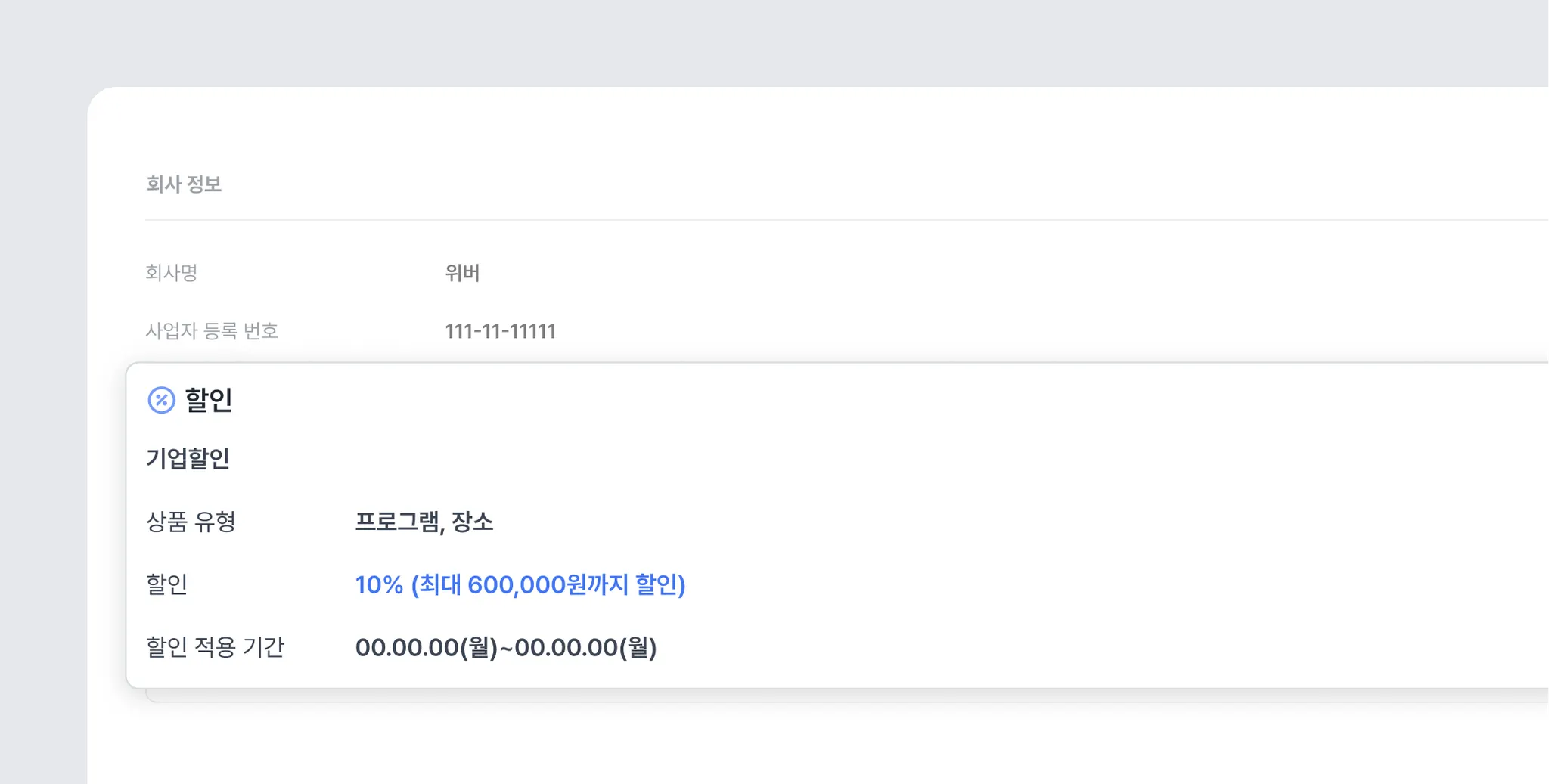Click the 할인 card title next to the icon

(x=209, y=400)
